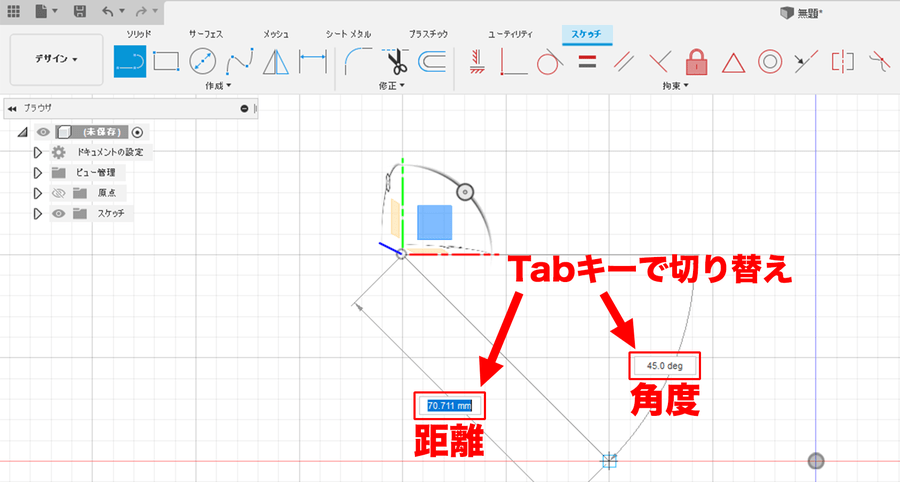This screenshot has width=900, height=482.
Task: Click the Save icon
Action: click(x=80, y=11)
